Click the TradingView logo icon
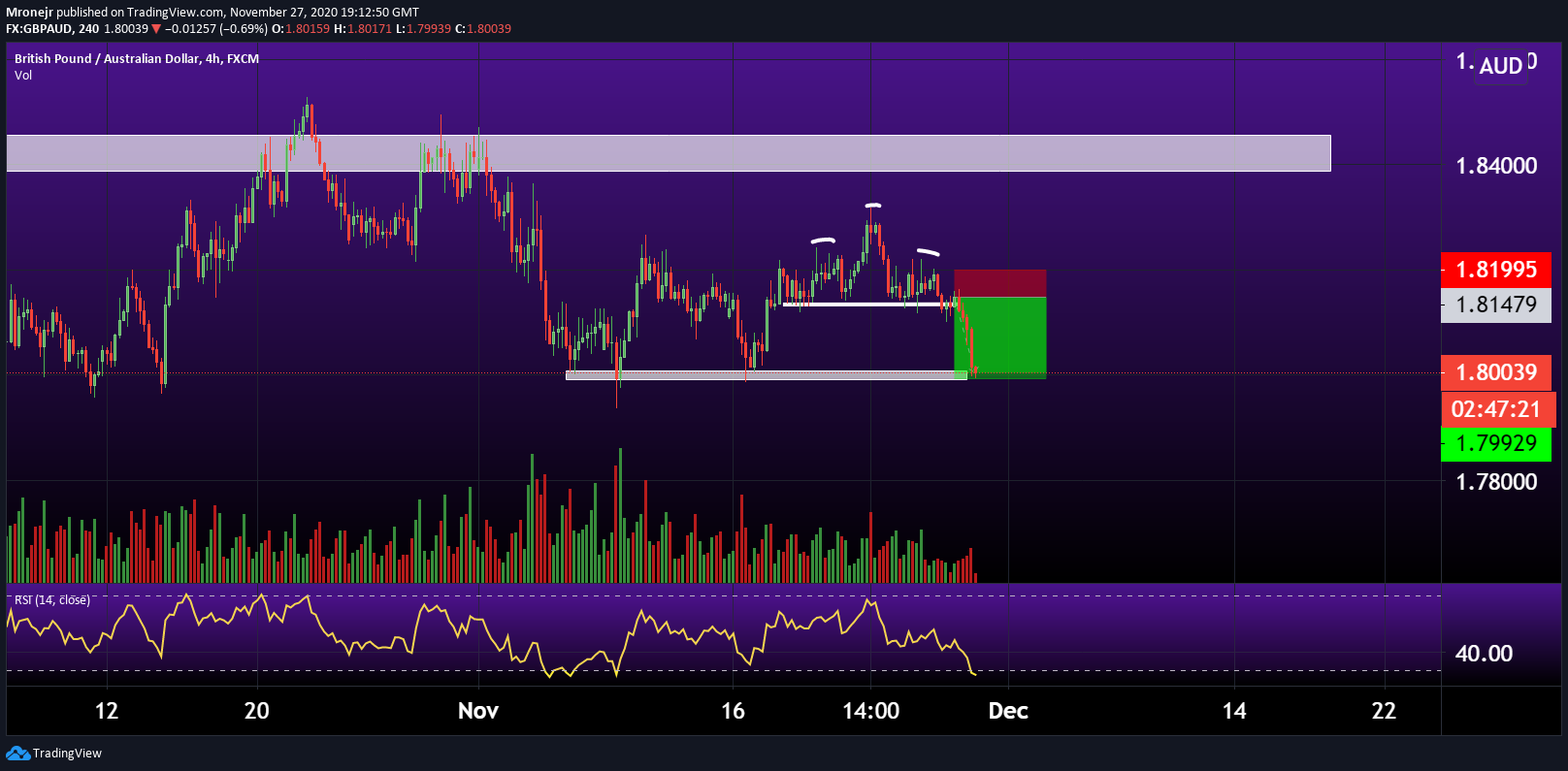The height and width of the screenshot is (771, 1568). pos(17,754)
